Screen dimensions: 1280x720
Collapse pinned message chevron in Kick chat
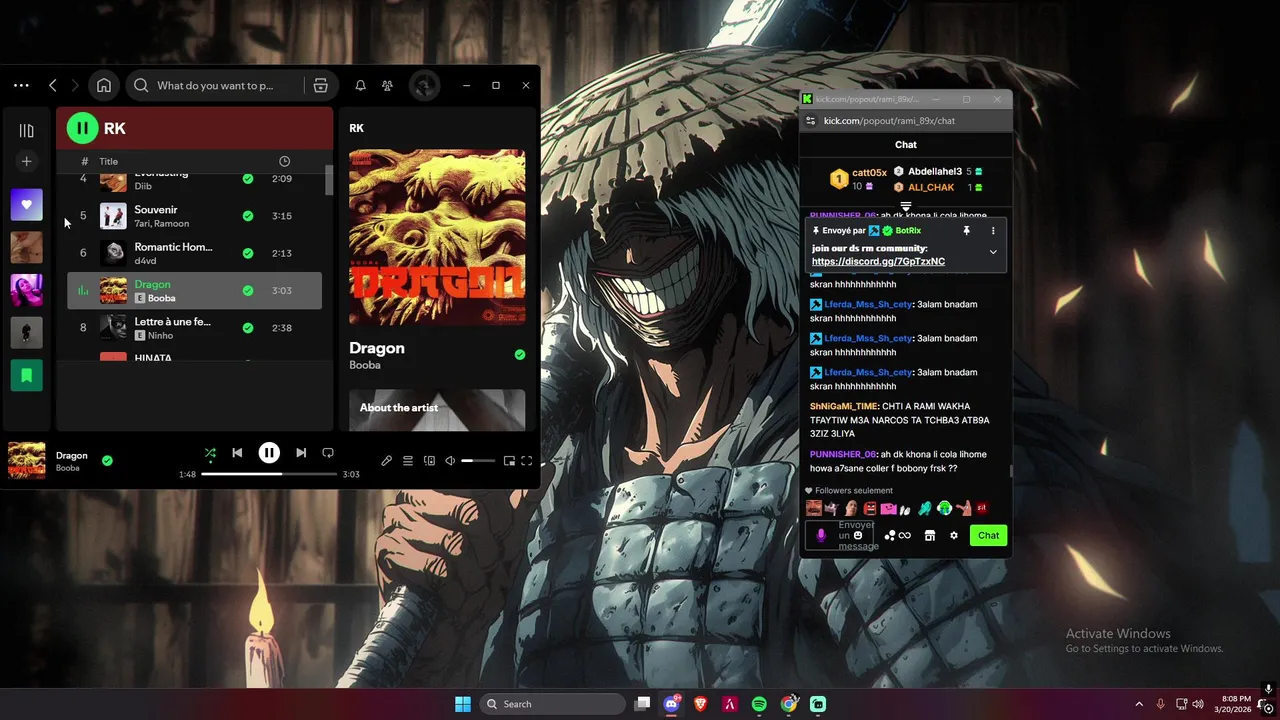pyautogui.click(x=993, y=252)
